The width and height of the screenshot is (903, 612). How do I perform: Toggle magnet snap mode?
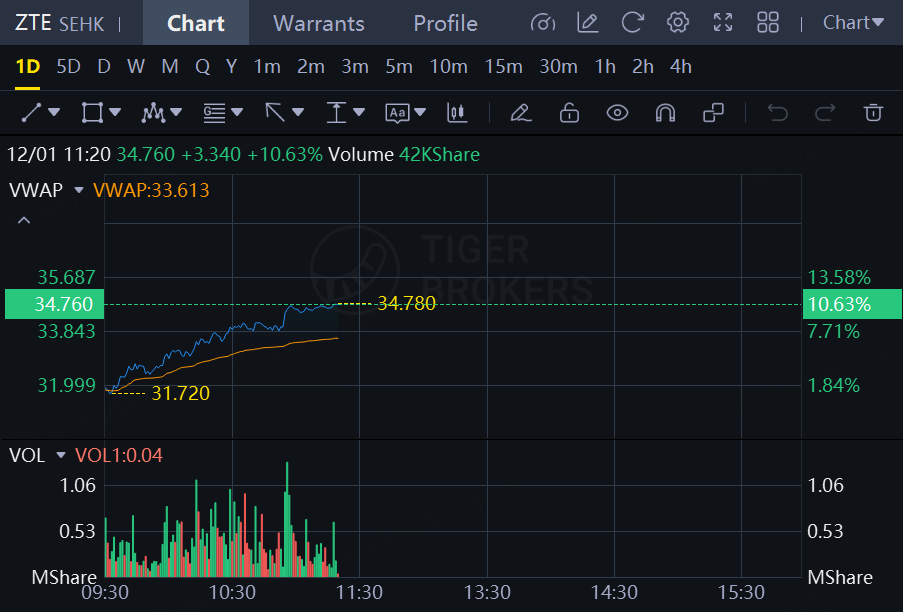(x=665, y=112)
